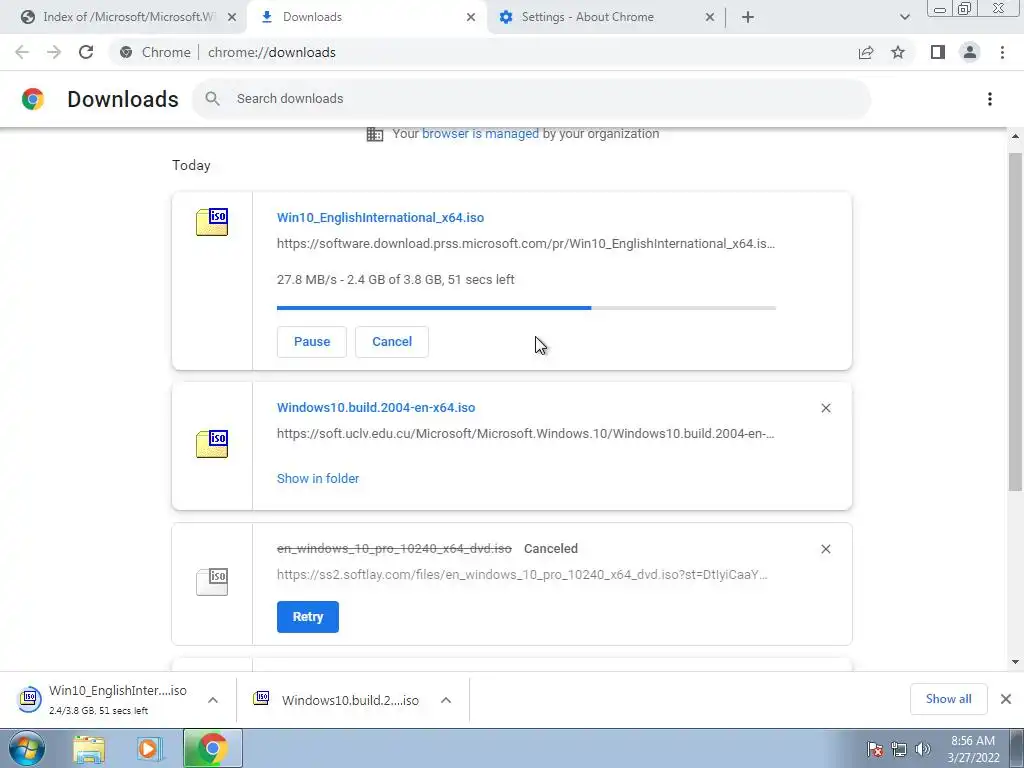Open the Downloads page more actions menu
The height and width of the screenshot is (768, 1024).
(x=990, y=99)
